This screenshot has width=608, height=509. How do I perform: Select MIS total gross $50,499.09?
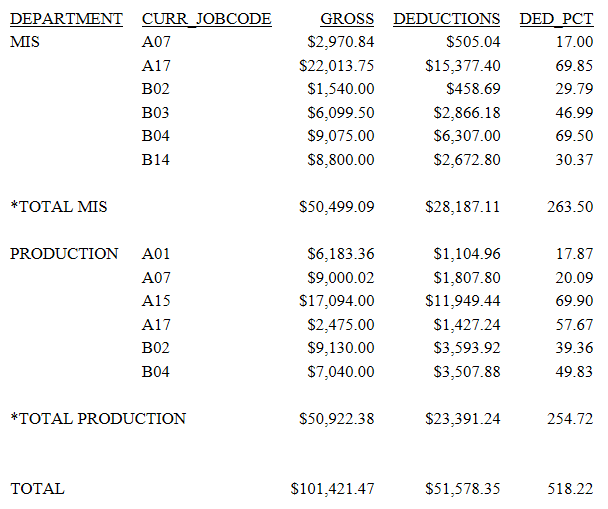[337, 207]
